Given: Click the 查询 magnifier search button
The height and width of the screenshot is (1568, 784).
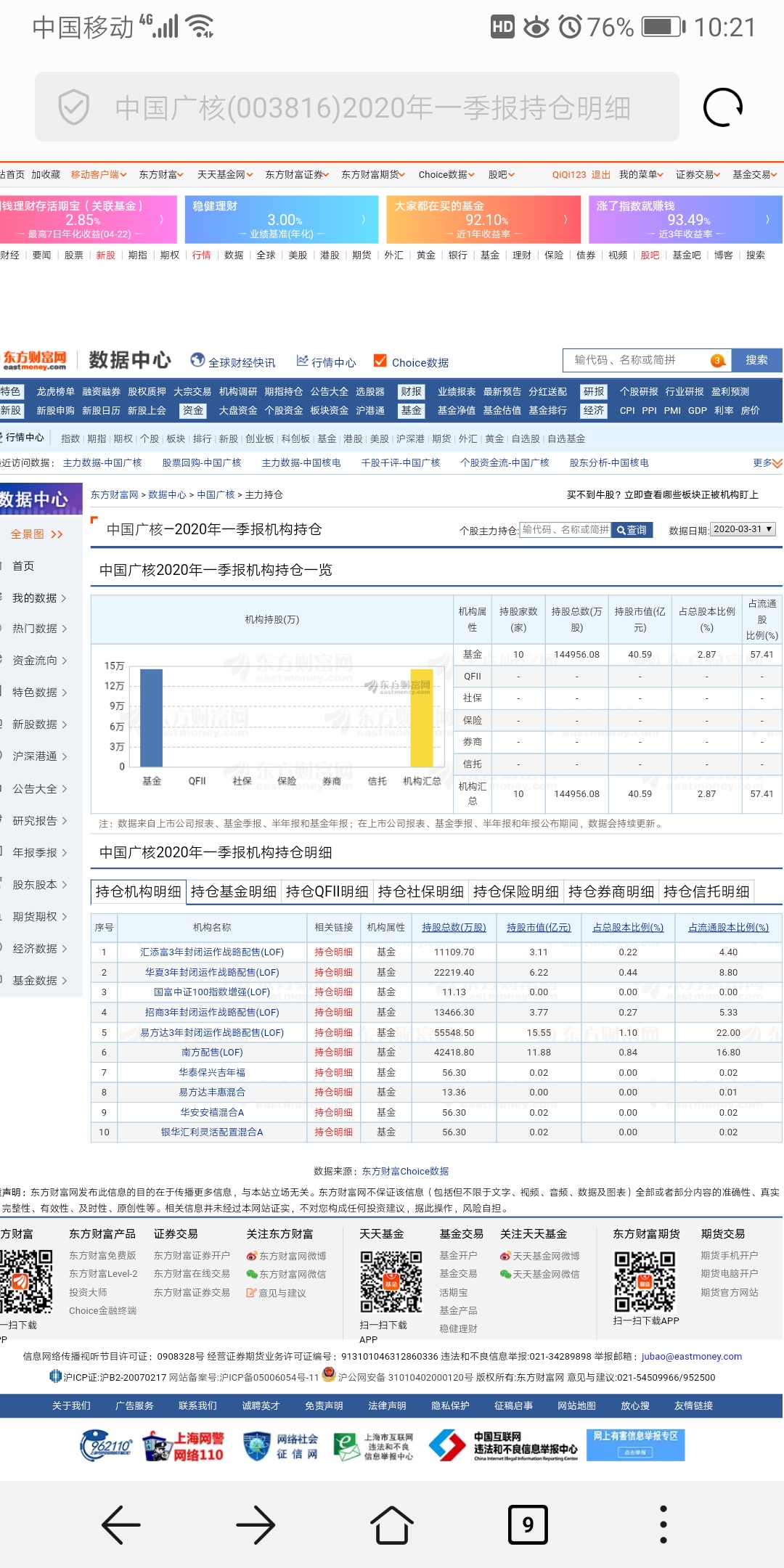Looking at the screenshot, I should point(632,530).
